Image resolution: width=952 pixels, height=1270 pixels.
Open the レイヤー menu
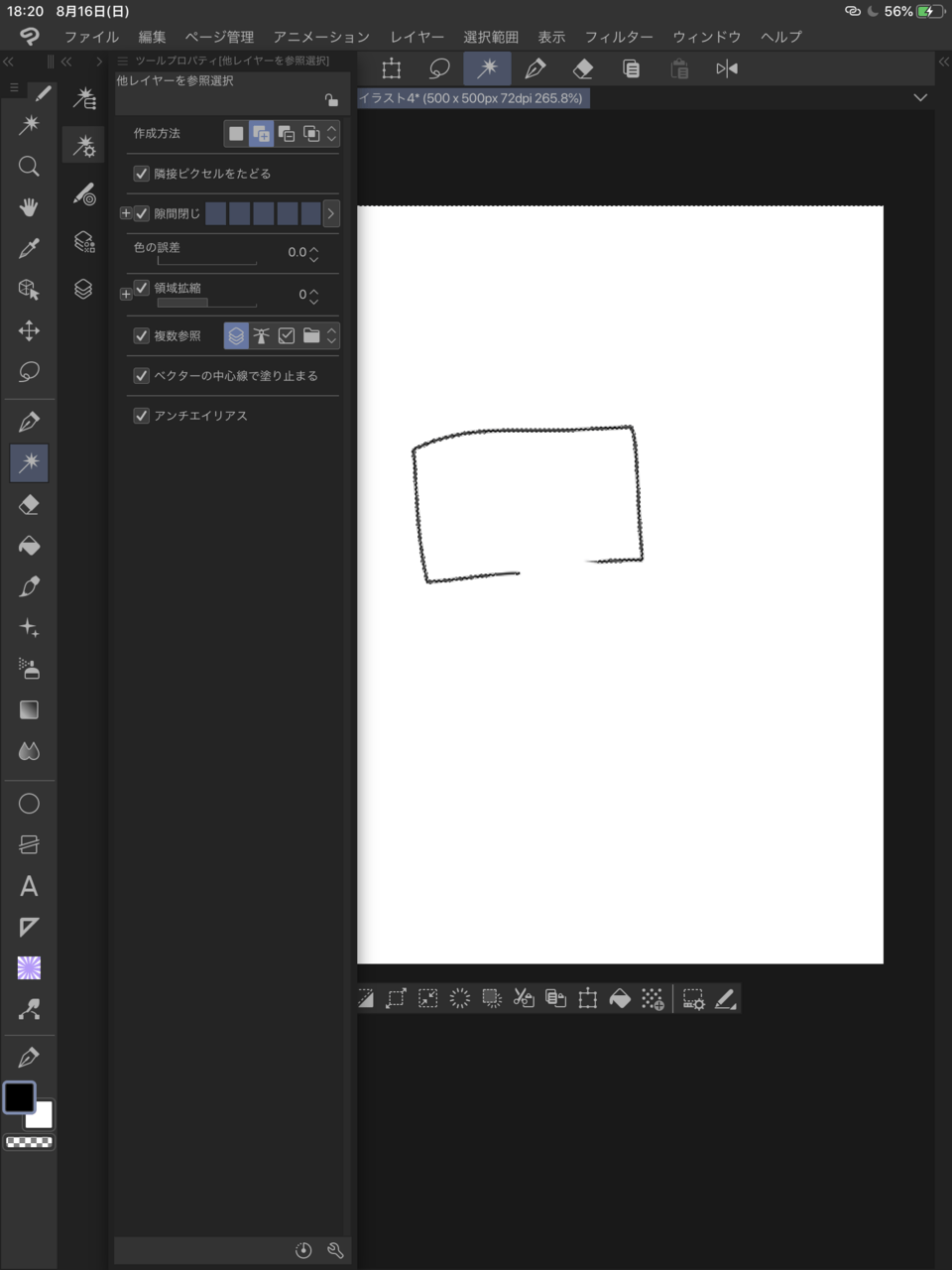416,37
